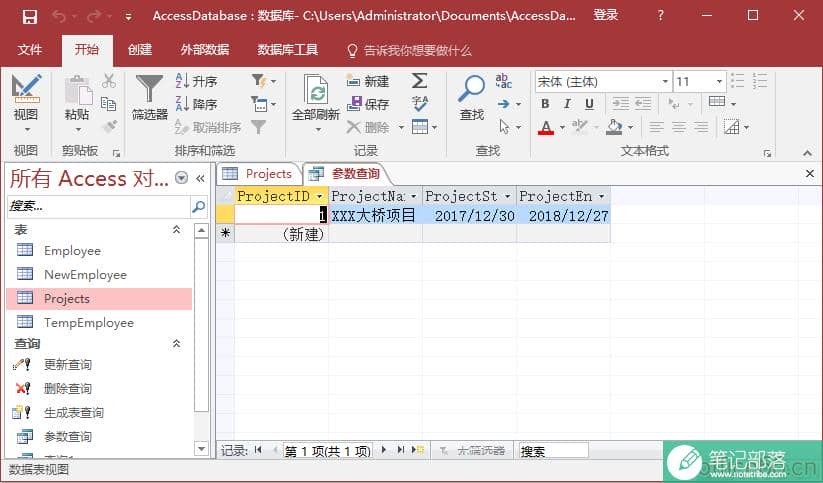Click the numbered list icon
This screenshot has height=483, width=823.
759,81
